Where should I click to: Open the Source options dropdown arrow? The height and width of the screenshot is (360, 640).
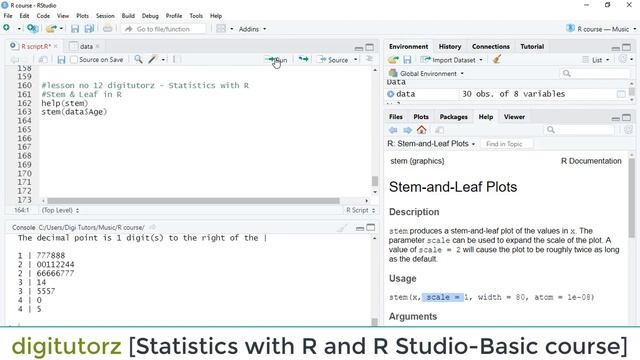tap(356, 60)
